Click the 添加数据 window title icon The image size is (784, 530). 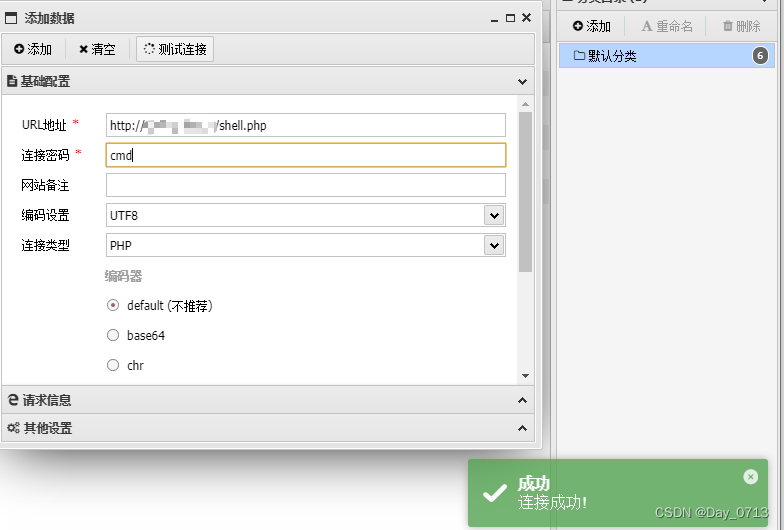click(x=11, y=18)
